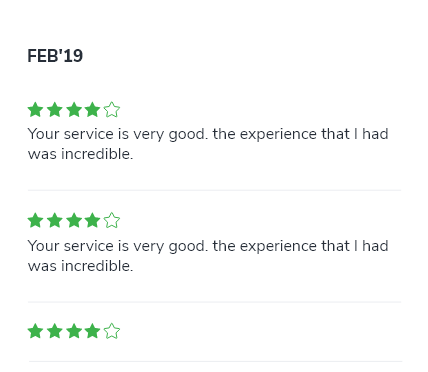Click the first star of the first review

pyautogui.click(x=35, y=110)
